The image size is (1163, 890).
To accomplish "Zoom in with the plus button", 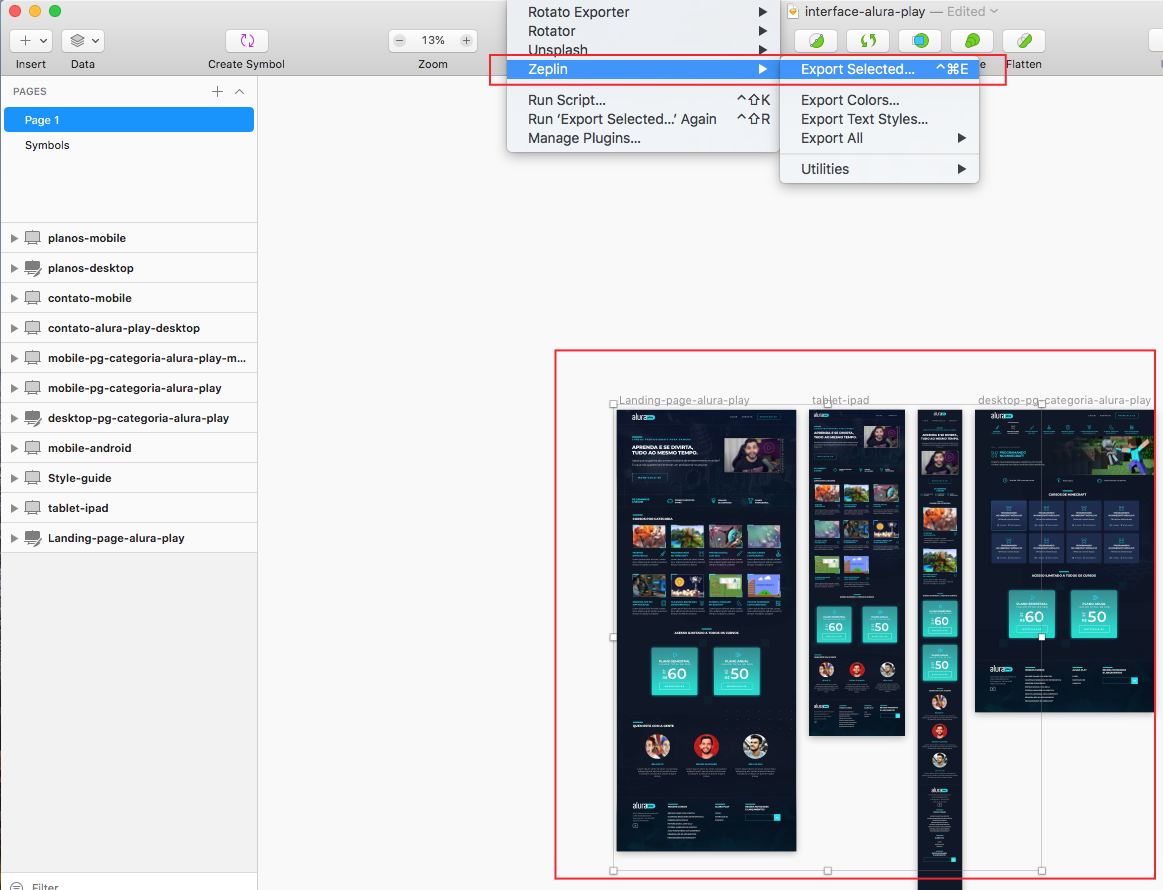I will point(466,40).
